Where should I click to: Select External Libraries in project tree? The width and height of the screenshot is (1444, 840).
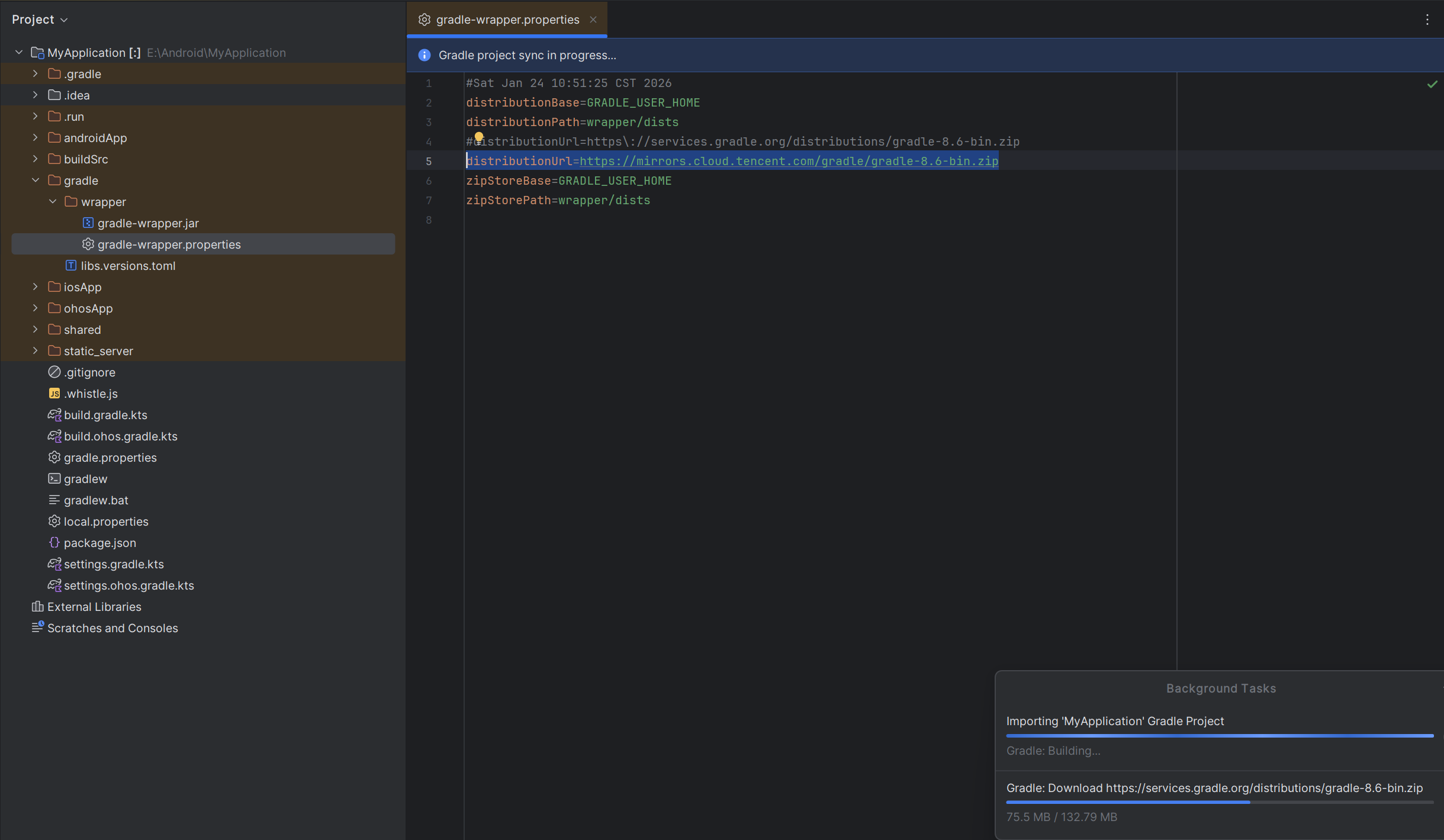[94, 607]
